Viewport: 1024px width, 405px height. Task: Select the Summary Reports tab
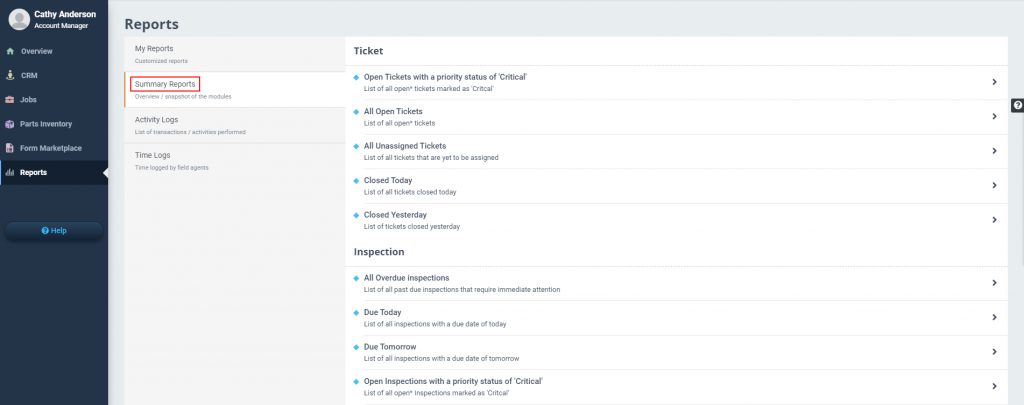(165, 84)
